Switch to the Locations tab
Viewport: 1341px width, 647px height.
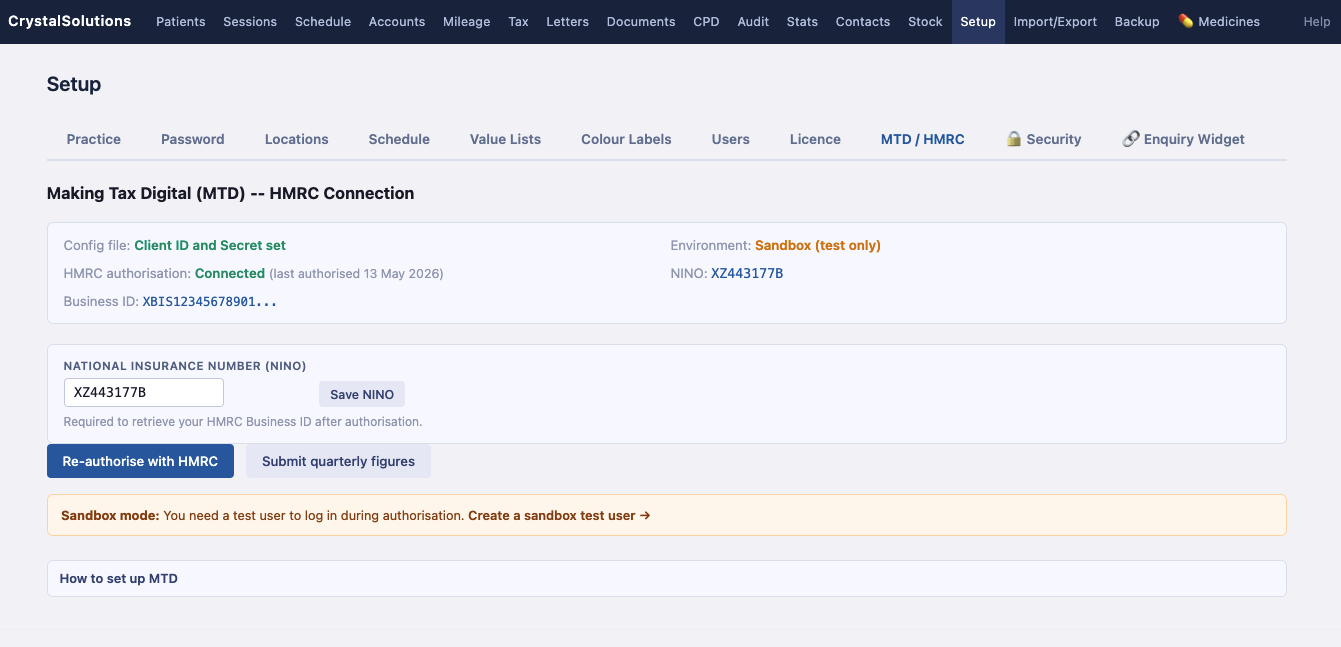pyautogui.click(x=297, y=139)
